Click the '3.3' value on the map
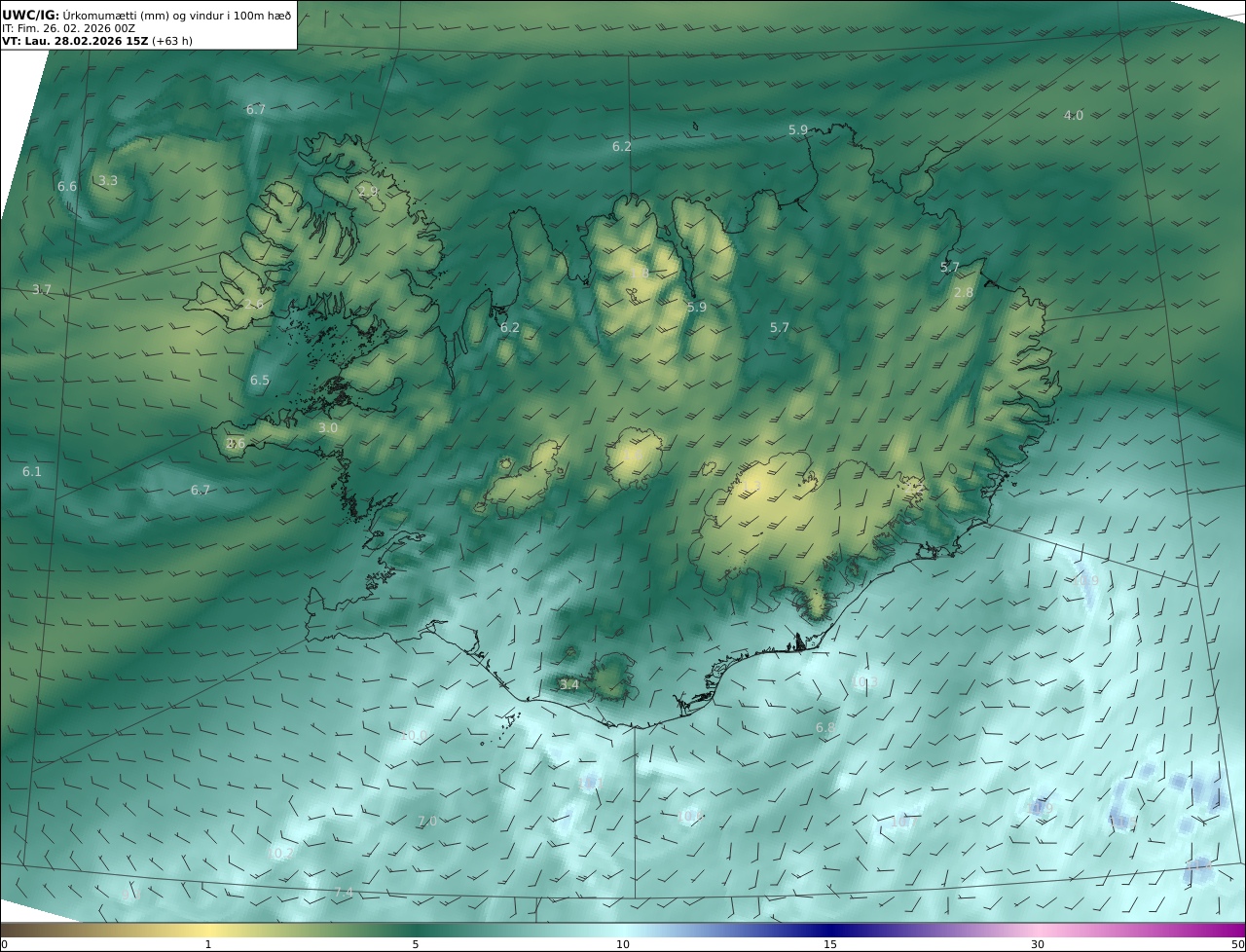1246x952 pixels. click(x=108, y=180)
